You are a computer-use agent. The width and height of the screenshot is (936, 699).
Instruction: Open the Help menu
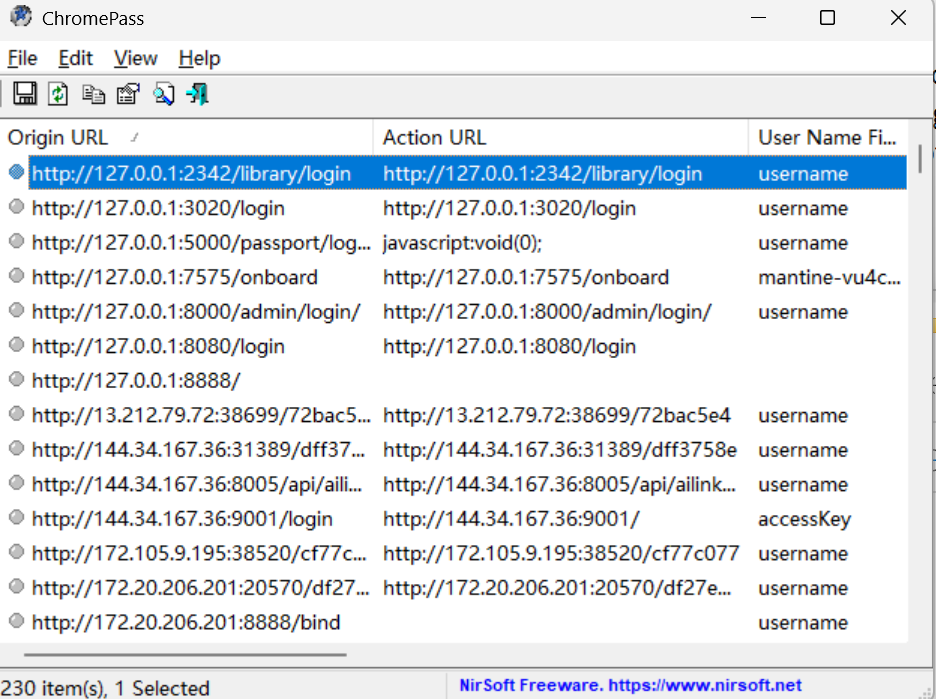click(x=198, y=58)
